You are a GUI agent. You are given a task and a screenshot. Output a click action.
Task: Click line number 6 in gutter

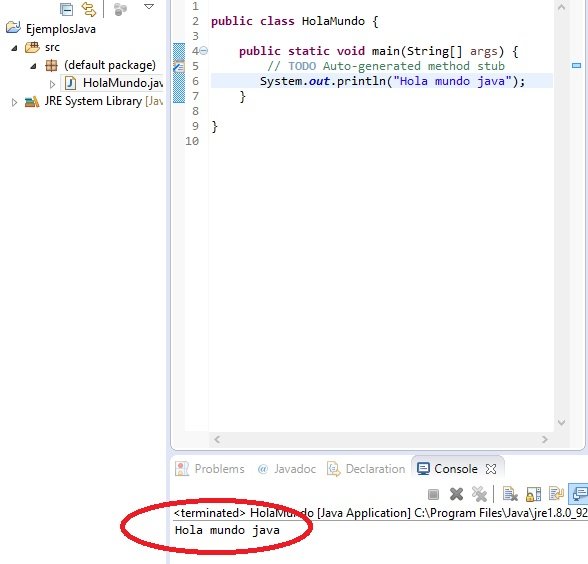click(195, 81)
